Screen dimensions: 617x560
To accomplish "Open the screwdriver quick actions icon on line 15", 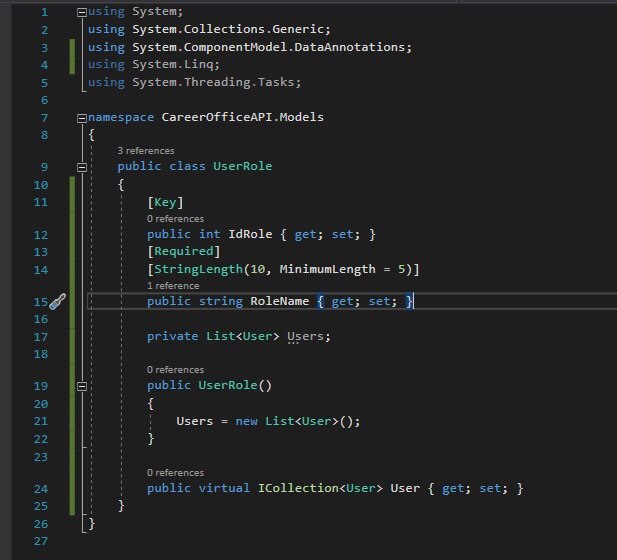I will click(x=57, y=302).
